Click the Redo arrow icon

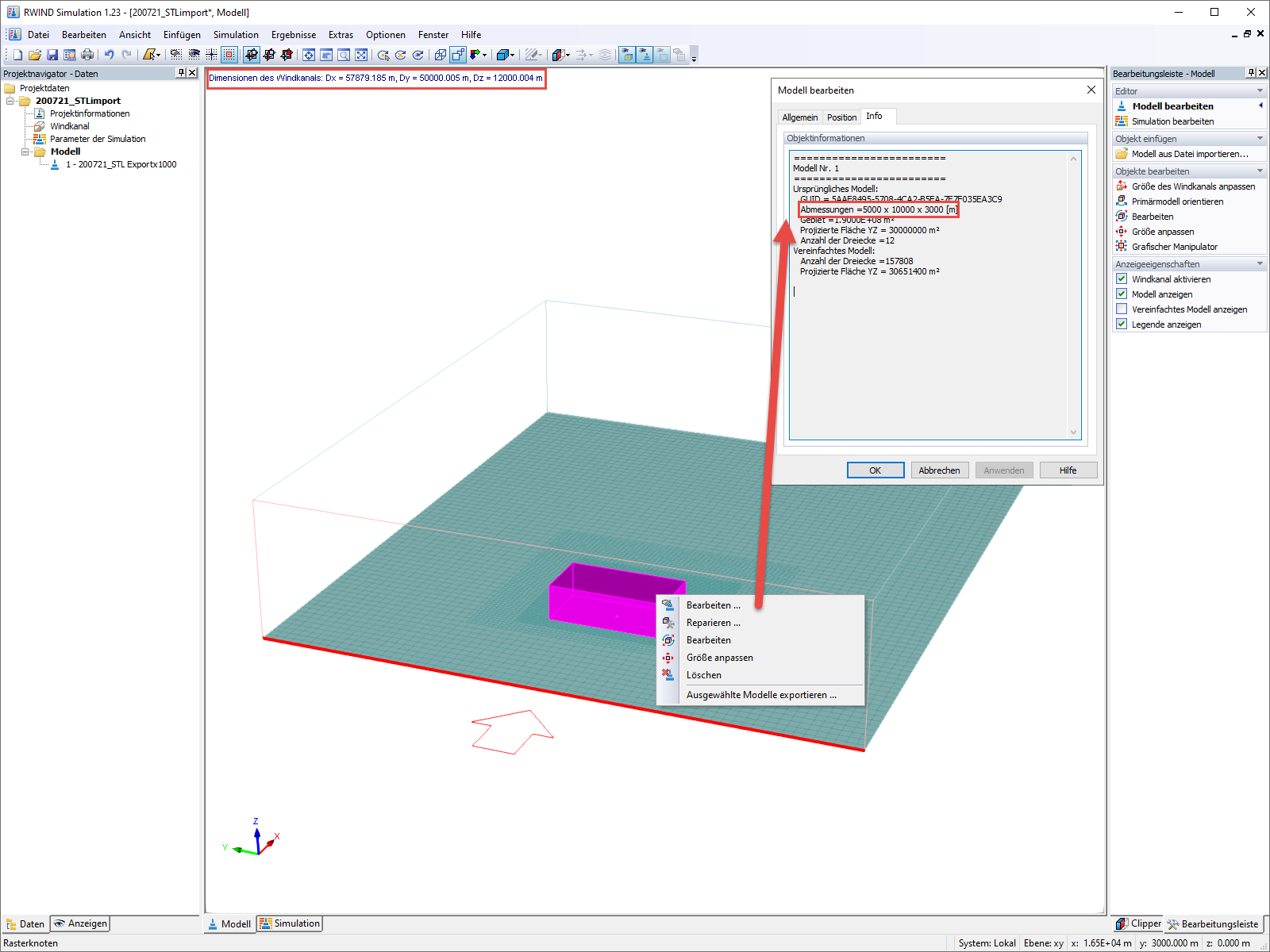pos(126,55)
